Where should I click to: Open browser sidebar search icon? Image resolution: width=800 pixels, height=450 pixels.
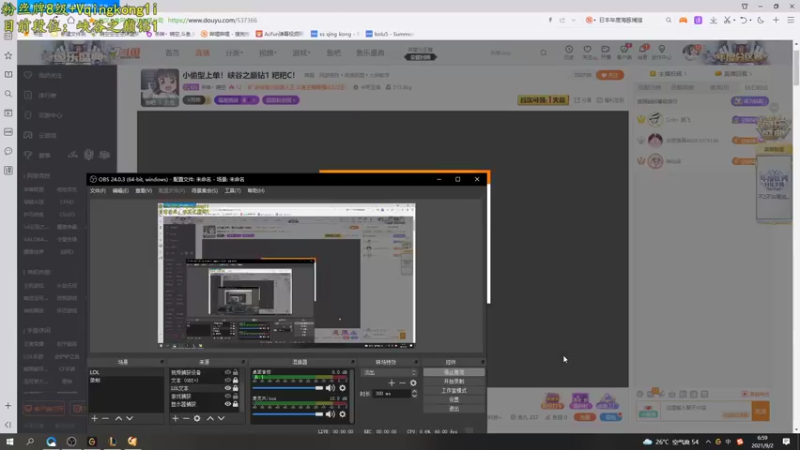(x=8, y=94)
